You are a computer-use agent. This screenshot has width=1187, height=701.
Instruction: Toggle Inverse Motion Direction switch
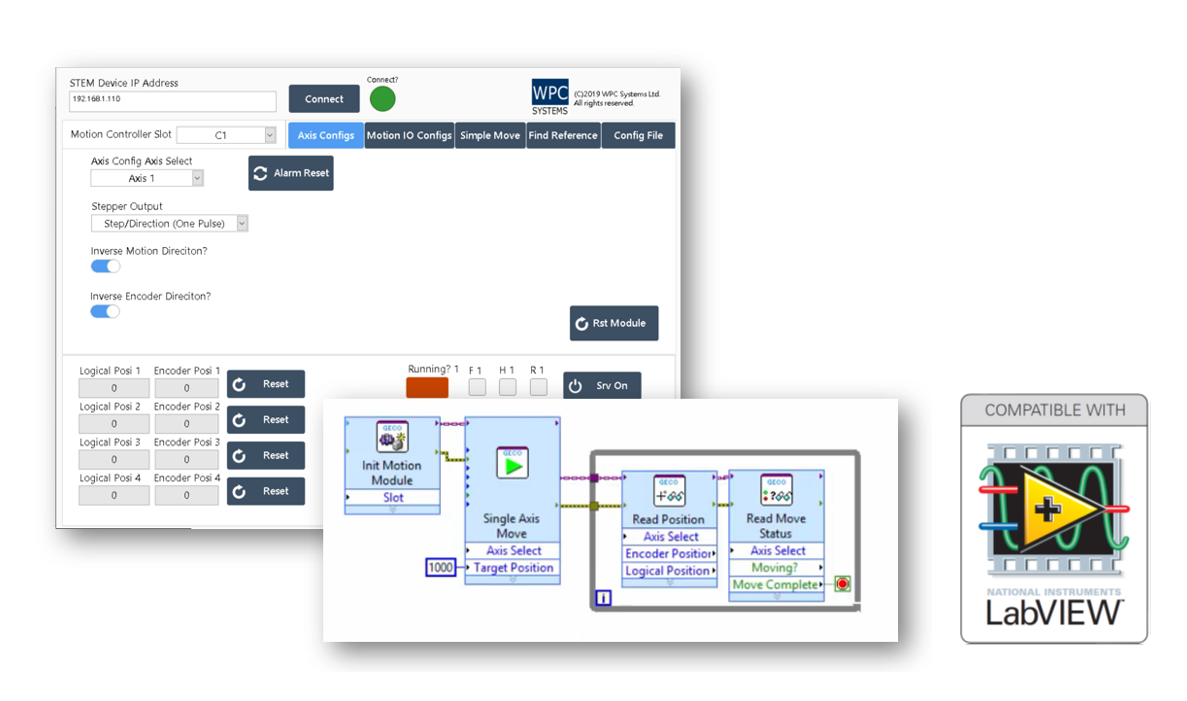[x=105, y=266]
